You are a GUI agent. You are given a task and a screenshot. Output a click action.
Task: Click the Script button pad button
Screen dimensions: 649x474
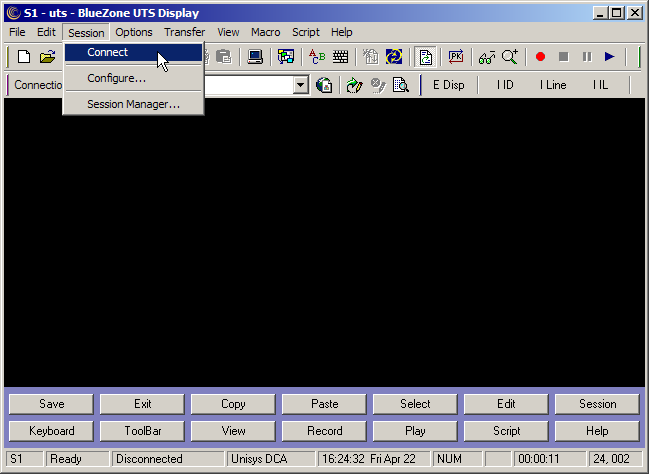506,431
